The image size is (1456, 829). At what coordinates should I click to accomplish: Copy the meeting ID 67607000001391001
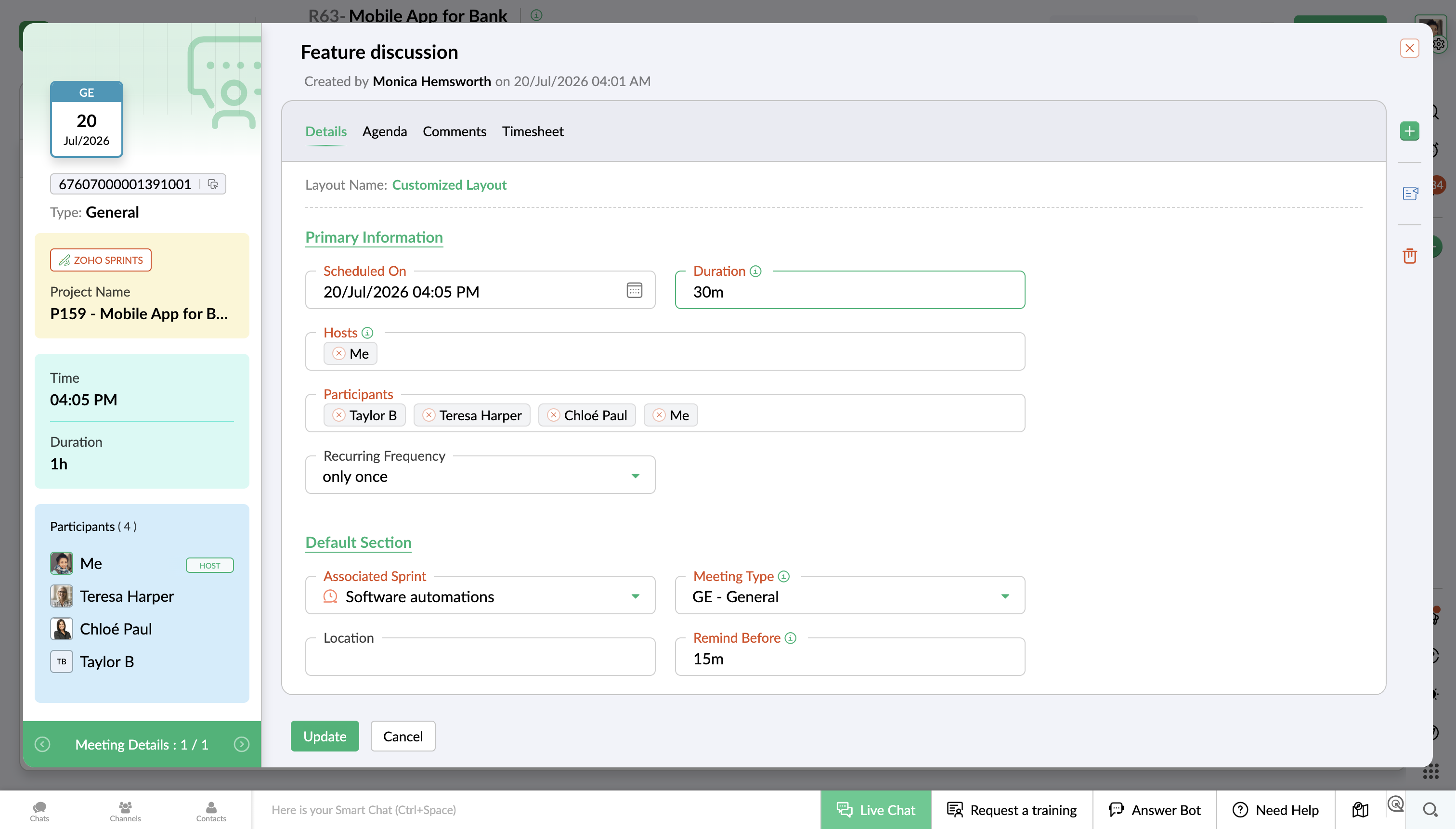point(212,184)
